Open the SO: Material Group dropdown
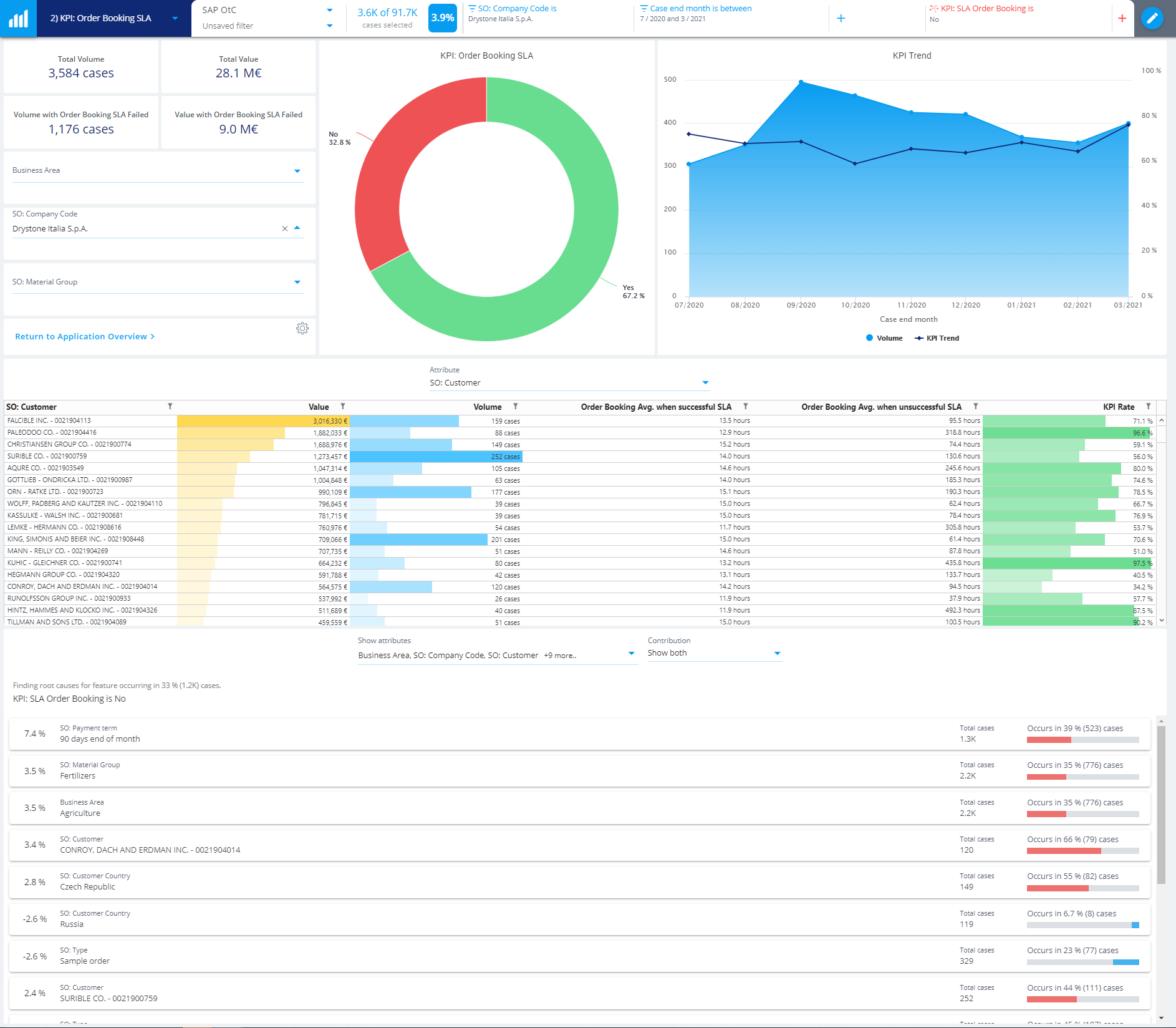 298,282
